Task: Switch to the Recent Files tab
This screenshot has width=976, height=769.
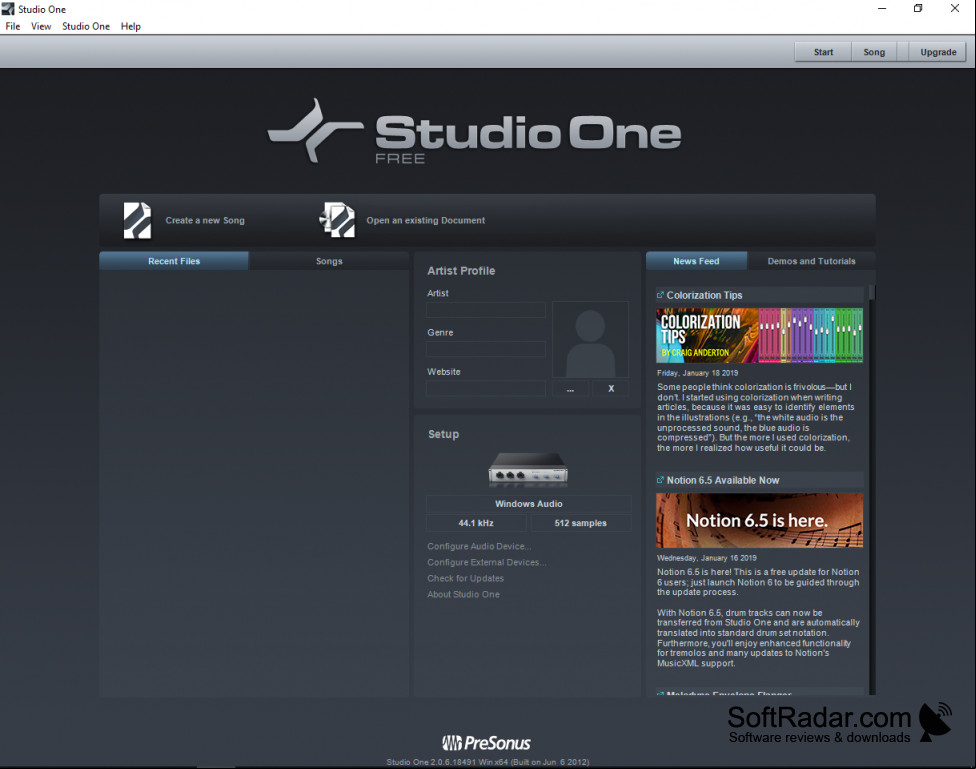Action: (174, 261)
